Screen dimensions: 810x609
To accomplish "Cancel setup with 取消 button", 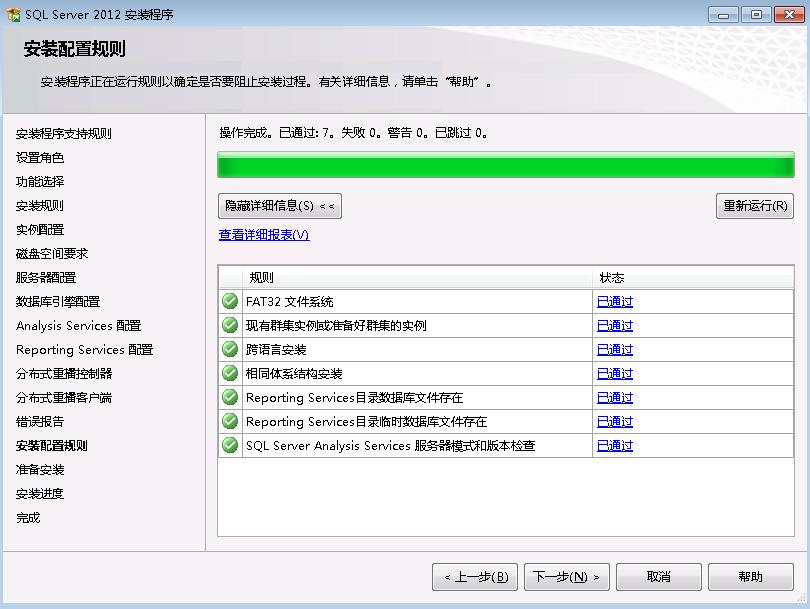I will pyautogui.click(x=659, y=576).
